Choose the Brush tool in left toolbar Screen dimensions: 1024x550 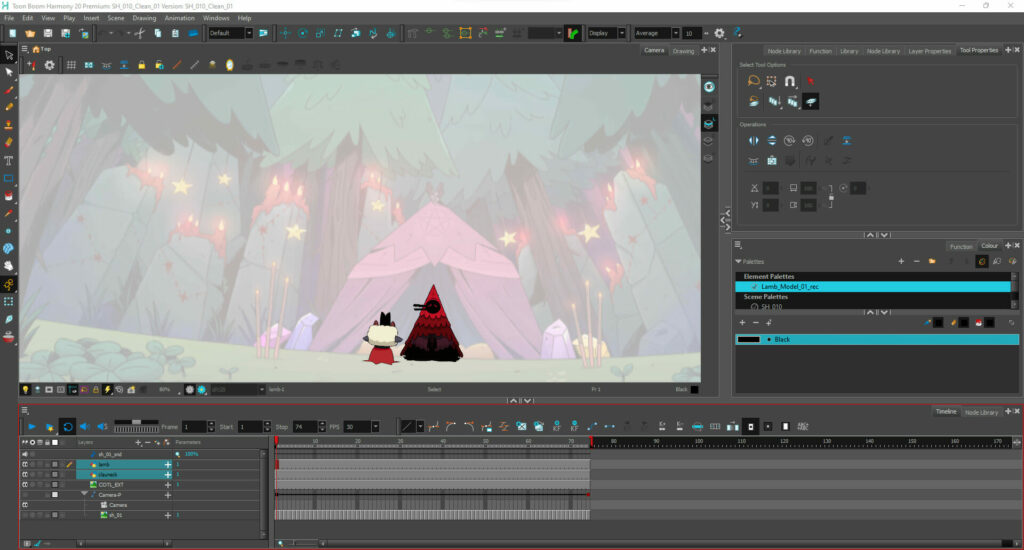(8, 90)
